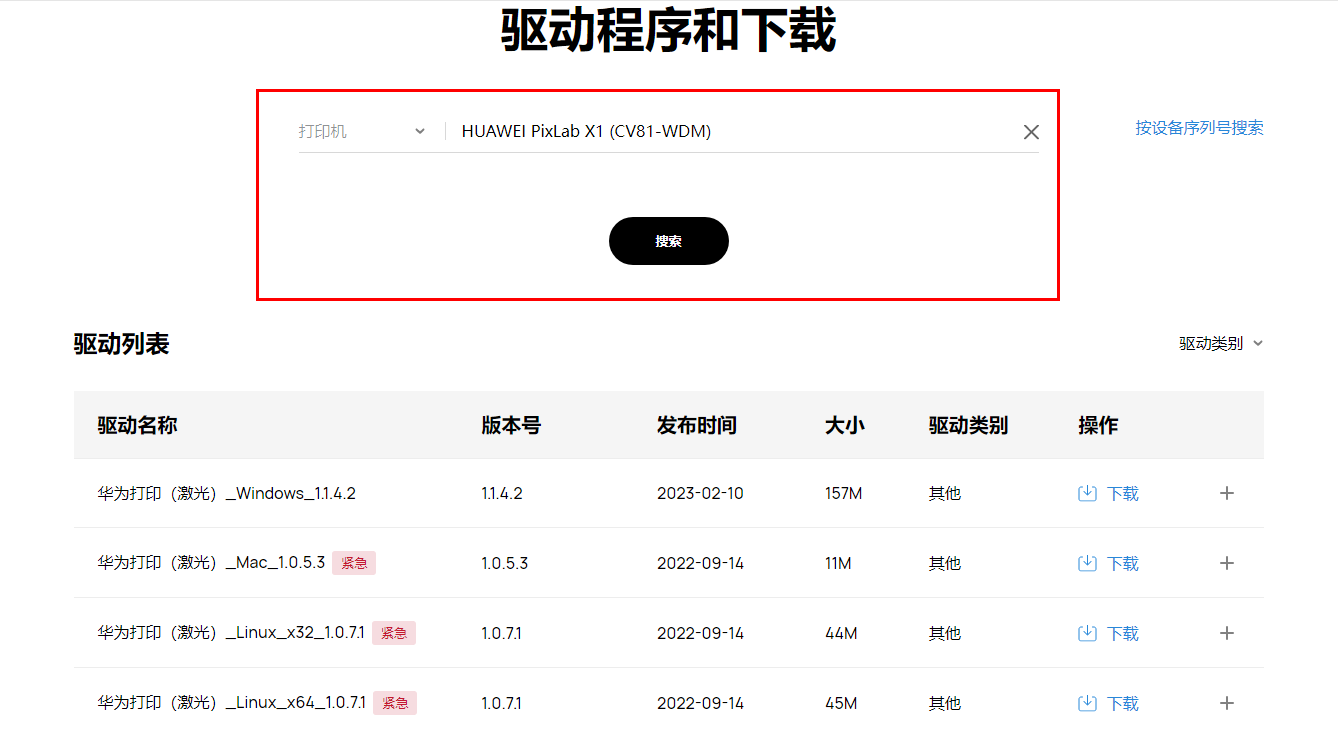The height and width of the screenshot is (733, 1338).
Task: Clear the HUAWEI PixLab X1 search field
Action: (x=1031, y=132)
